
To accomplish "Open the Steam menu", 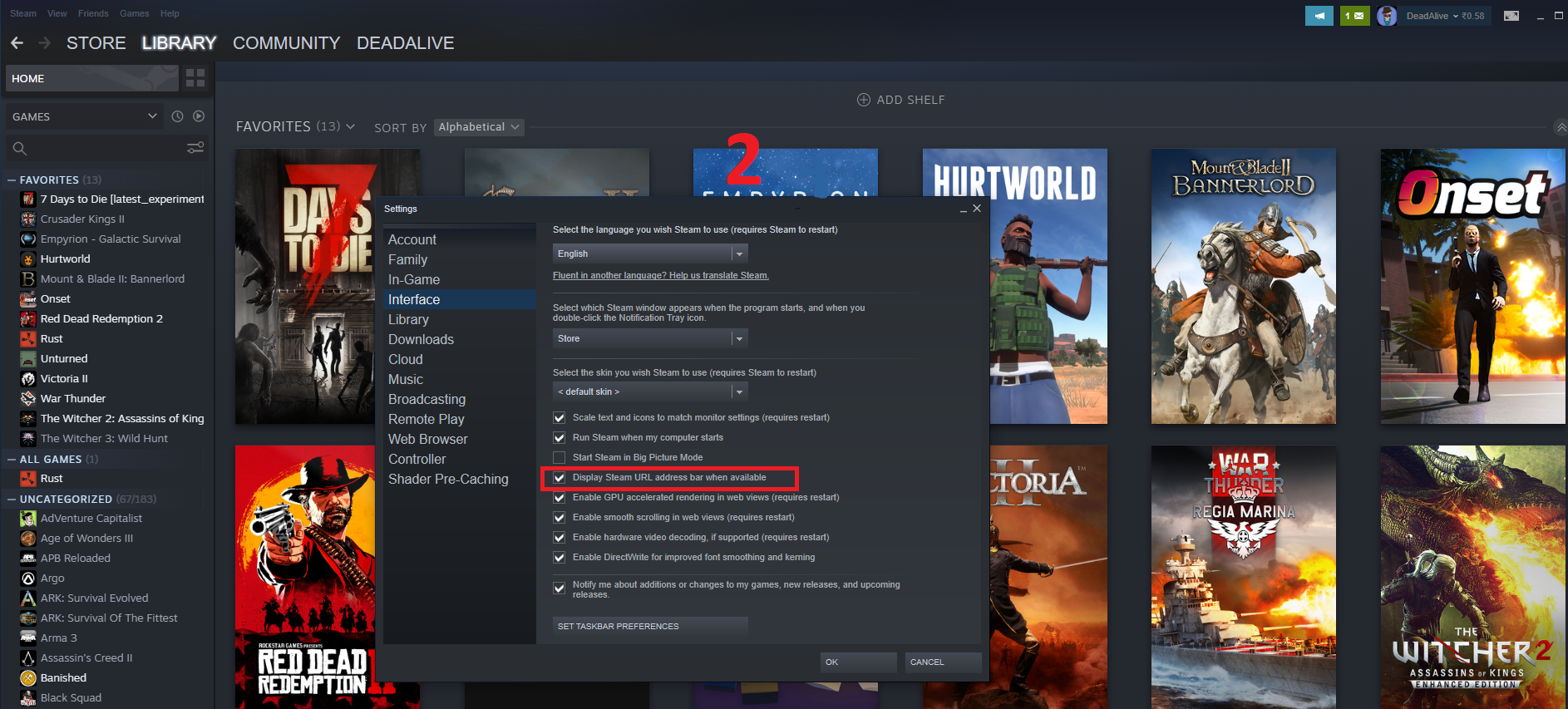I will [23, 13].
